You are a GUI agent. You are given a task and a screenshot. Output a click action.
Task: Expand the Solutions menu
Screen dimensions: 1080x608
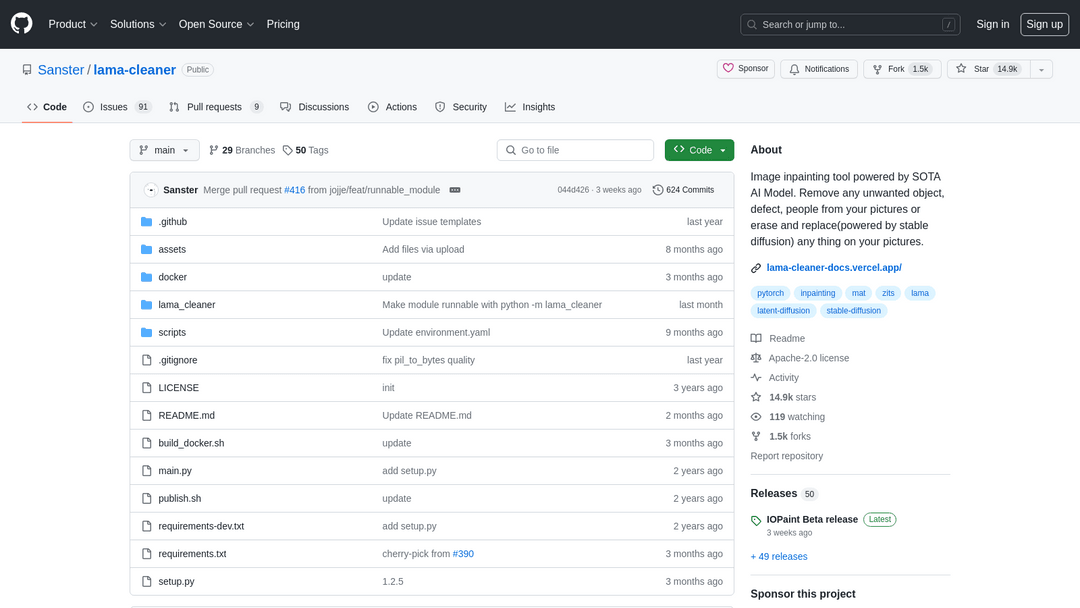[138, 24]
